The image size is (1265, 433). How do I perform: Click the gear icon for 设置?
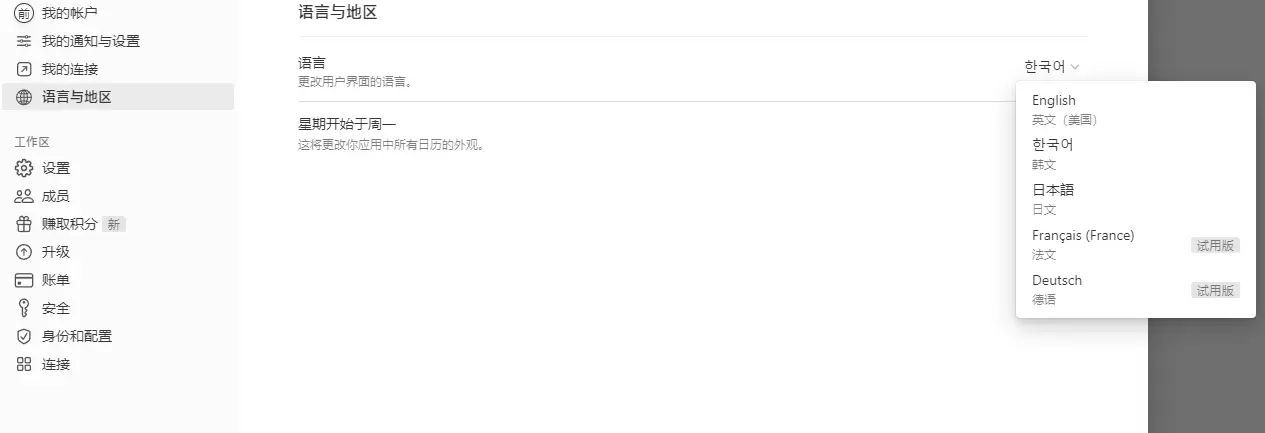24,168
